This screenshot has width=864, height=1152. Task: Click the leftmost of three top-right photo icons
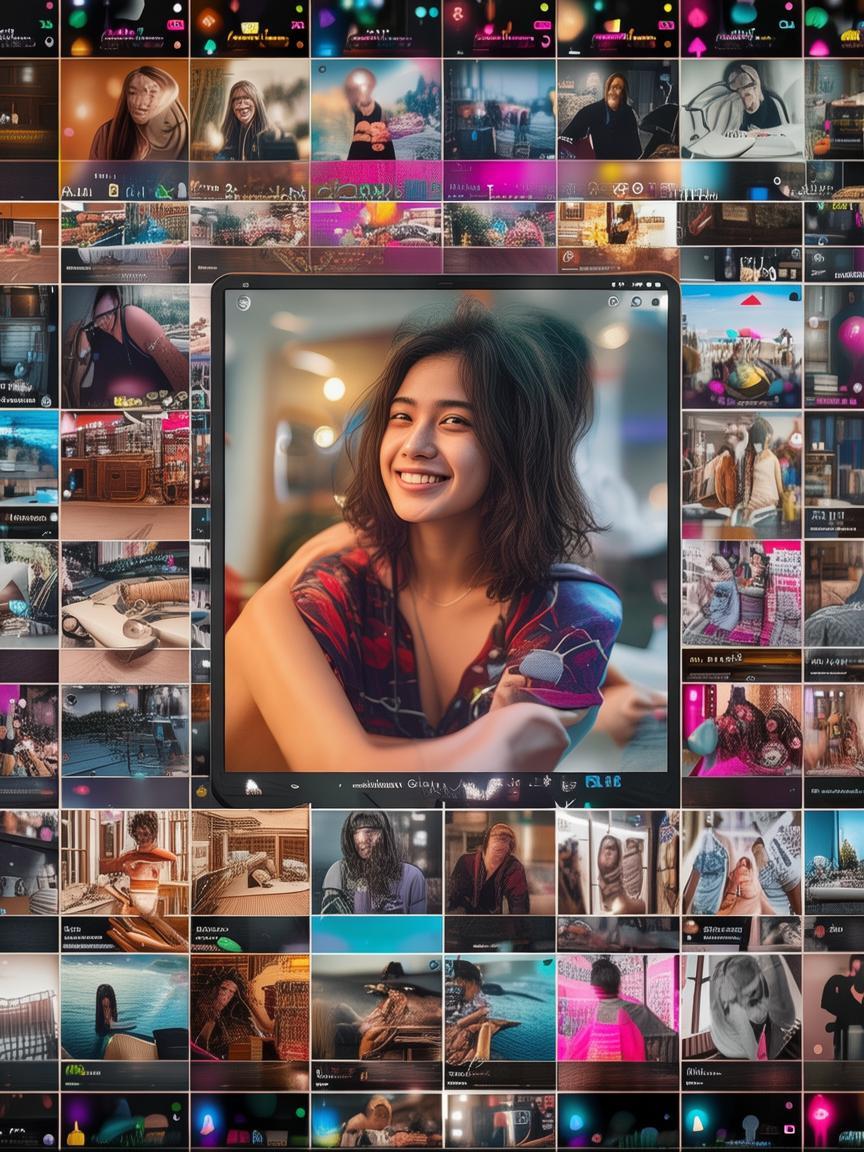point(614,302)
